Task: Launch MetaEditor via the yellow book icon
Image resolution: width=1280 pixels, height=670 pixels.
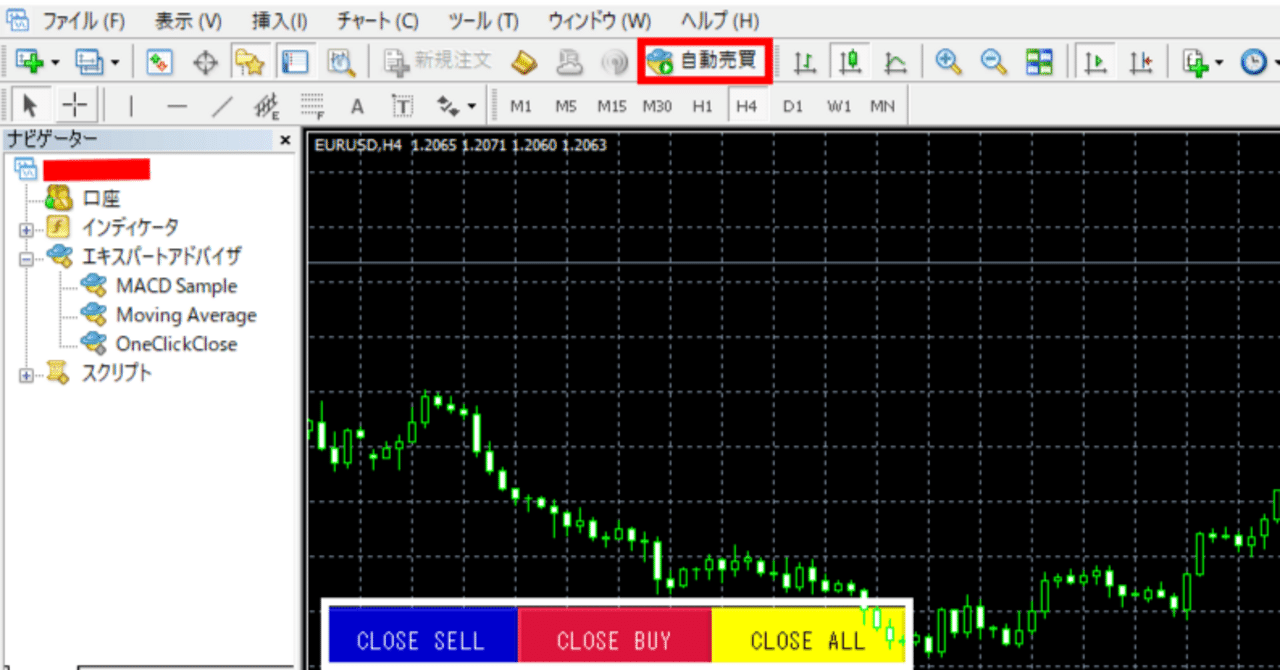Action: (525, 62)
